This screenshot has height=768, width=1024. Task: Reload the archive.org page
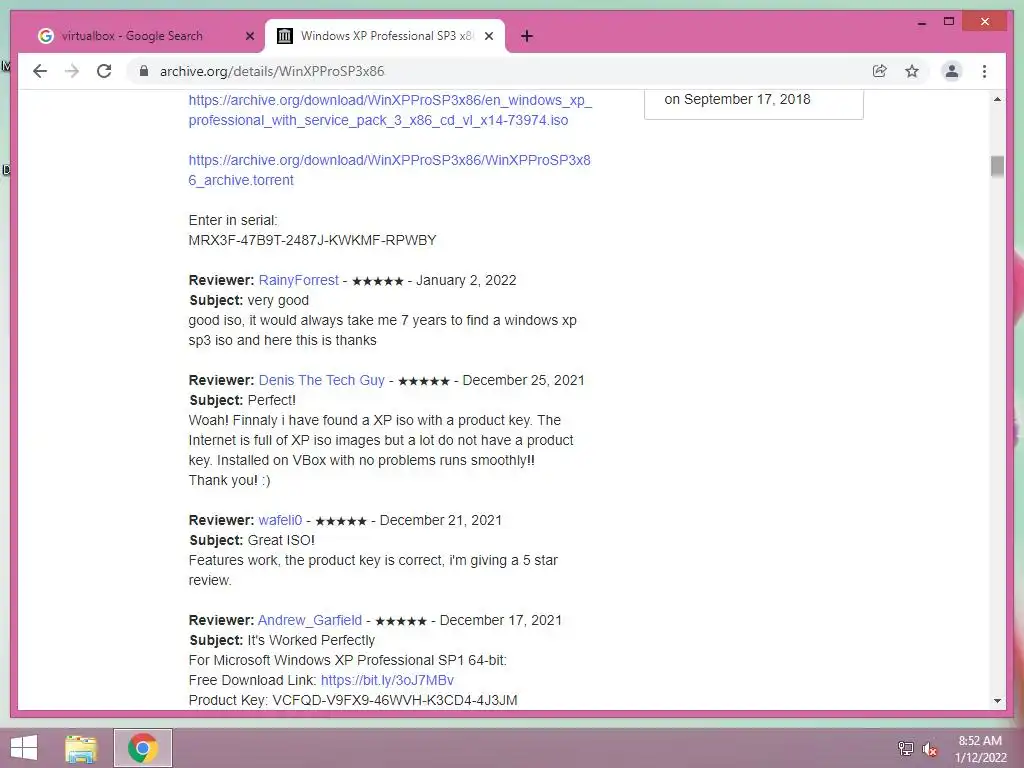pyautogui.click(x=104, y=71)
